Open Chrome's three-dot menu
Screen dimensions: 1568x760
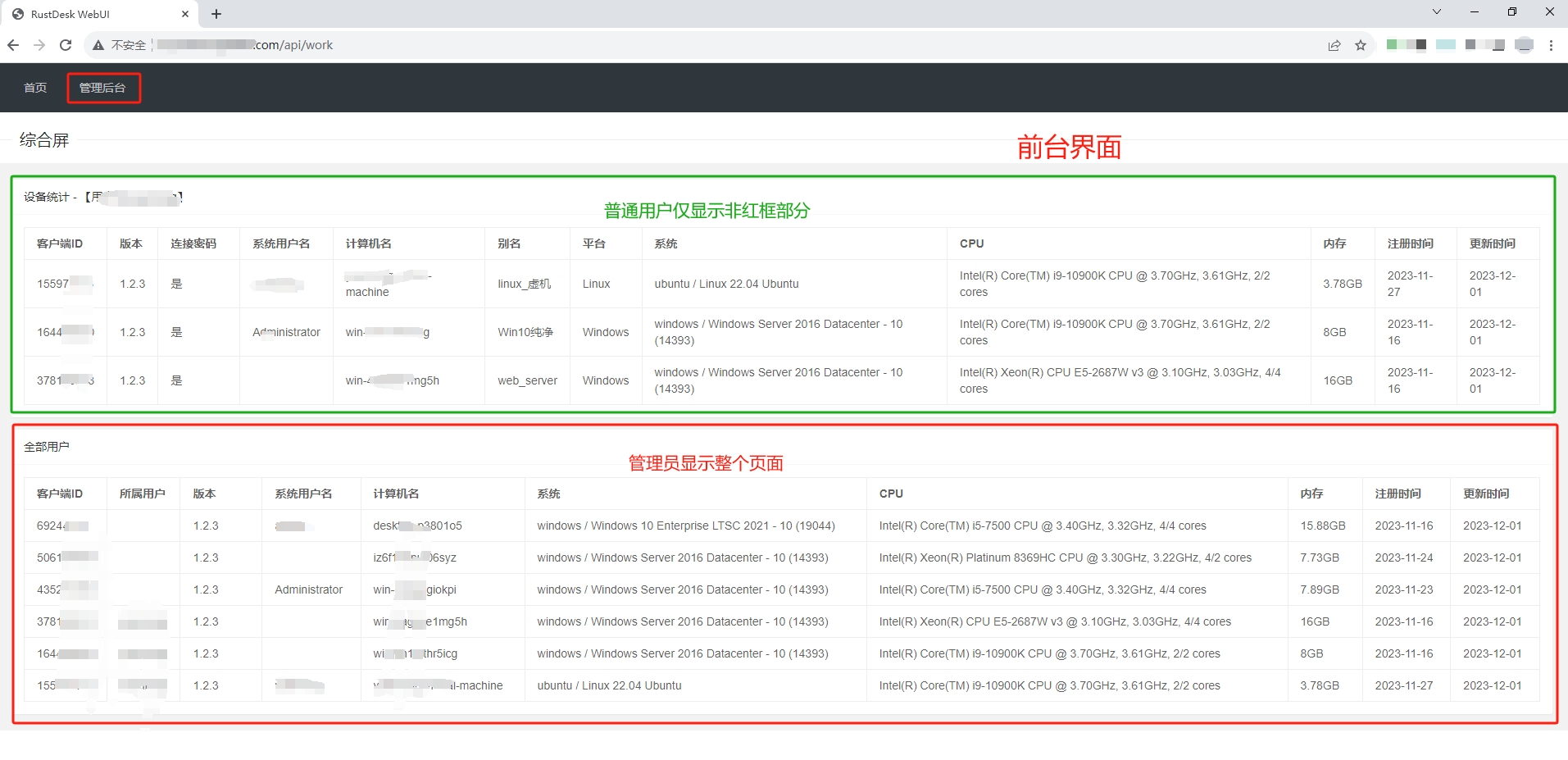[1552, 45]
